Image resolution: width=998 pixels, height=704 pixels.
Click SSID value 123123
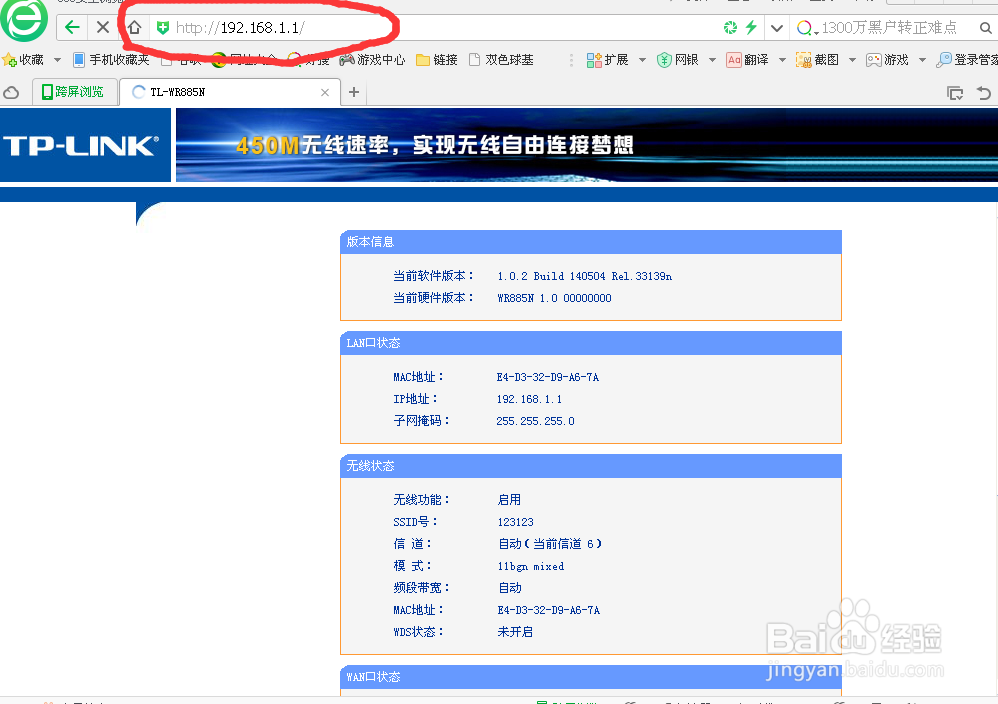pos(516,522)
